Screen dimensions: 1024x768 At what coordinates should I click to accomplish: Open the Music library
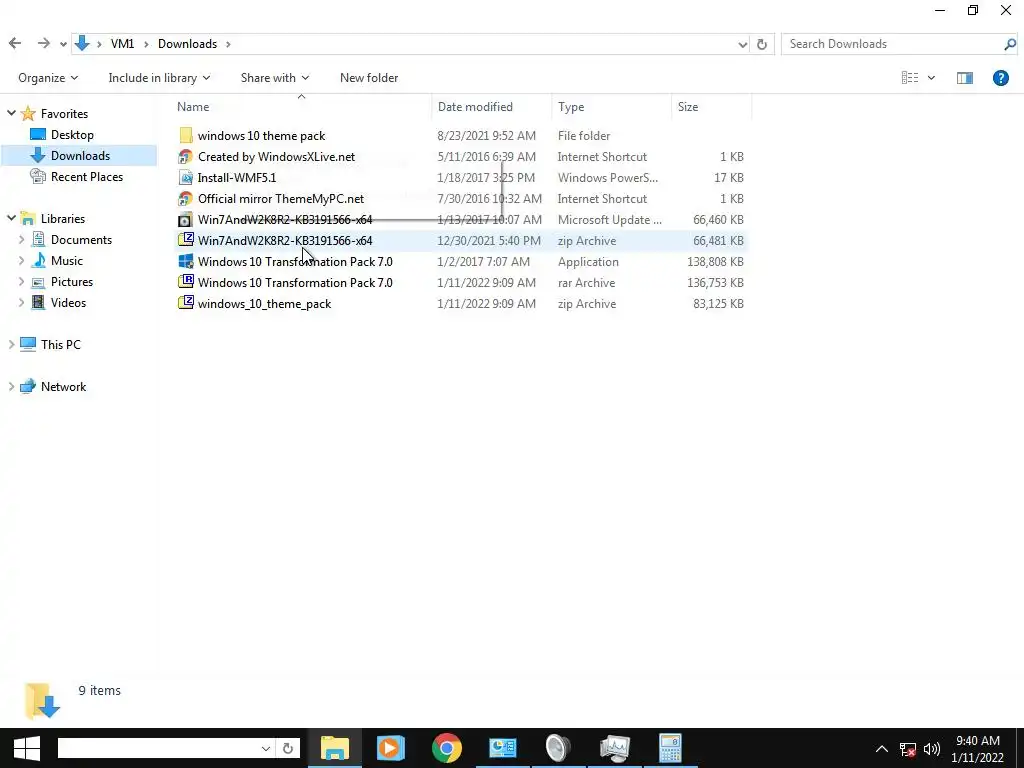(x=67, y=261)
